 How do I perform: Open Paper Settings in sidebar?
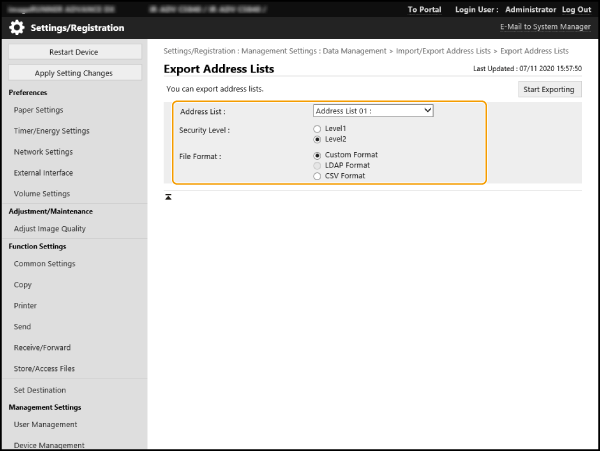(x=39, y=110)
